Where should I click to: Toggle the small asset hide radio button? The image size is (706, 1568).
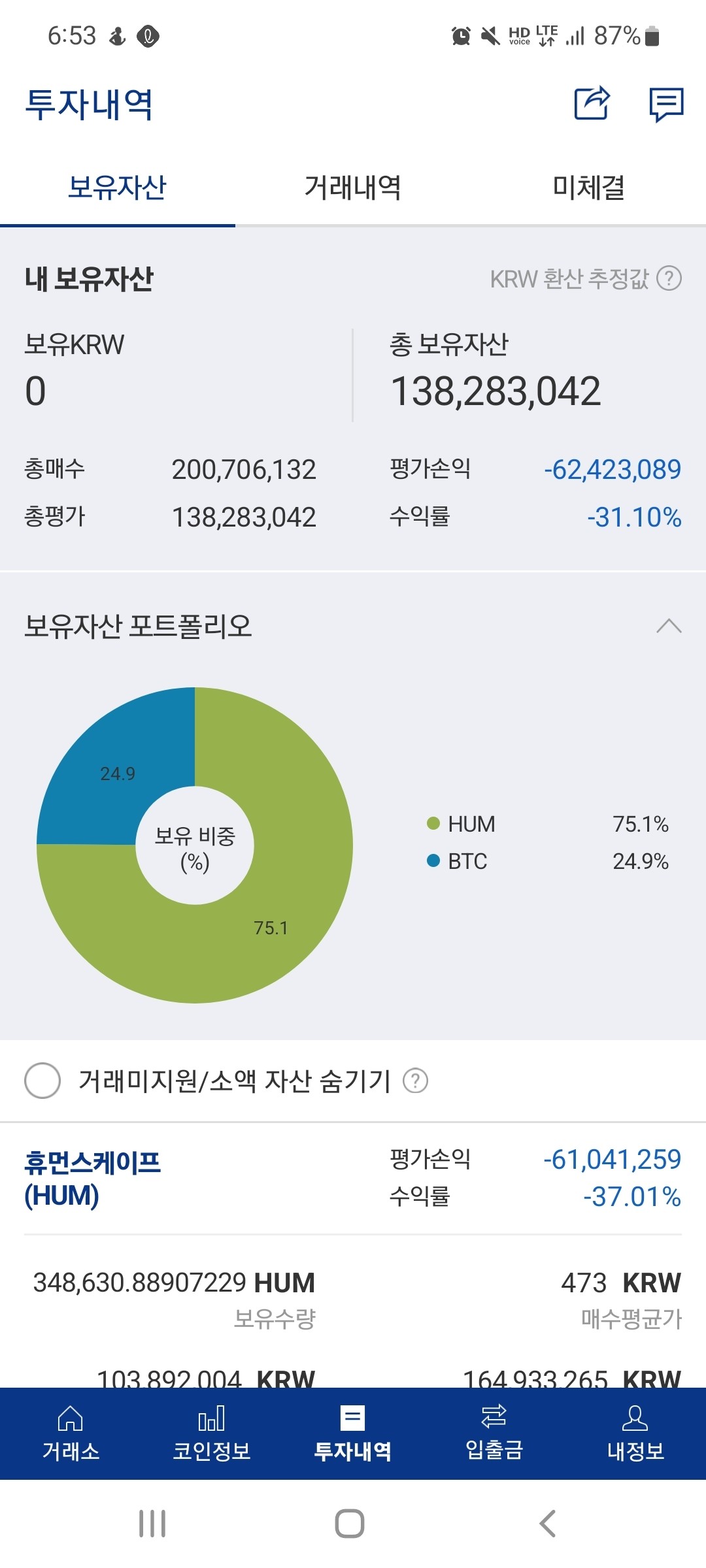[43, 1081]
